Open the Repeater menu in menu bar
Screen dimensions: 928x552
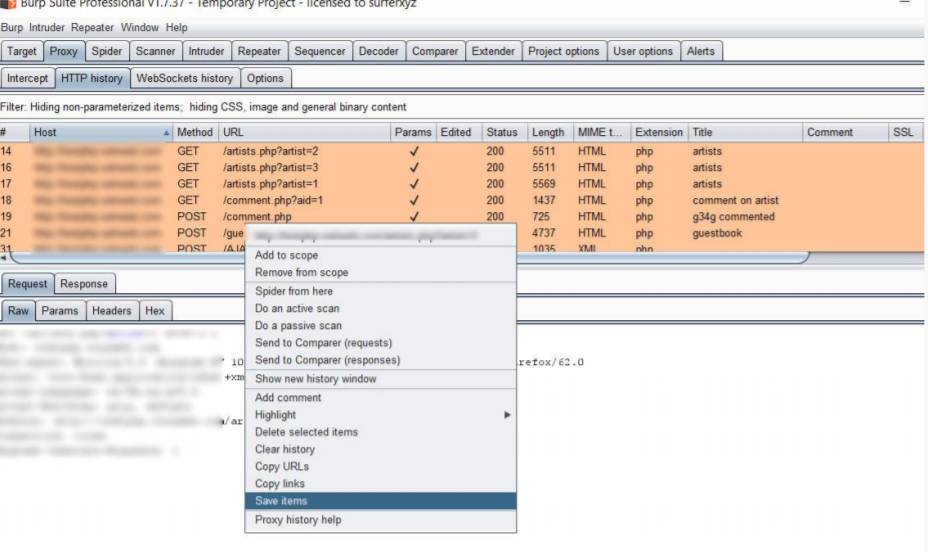point(92,27)
